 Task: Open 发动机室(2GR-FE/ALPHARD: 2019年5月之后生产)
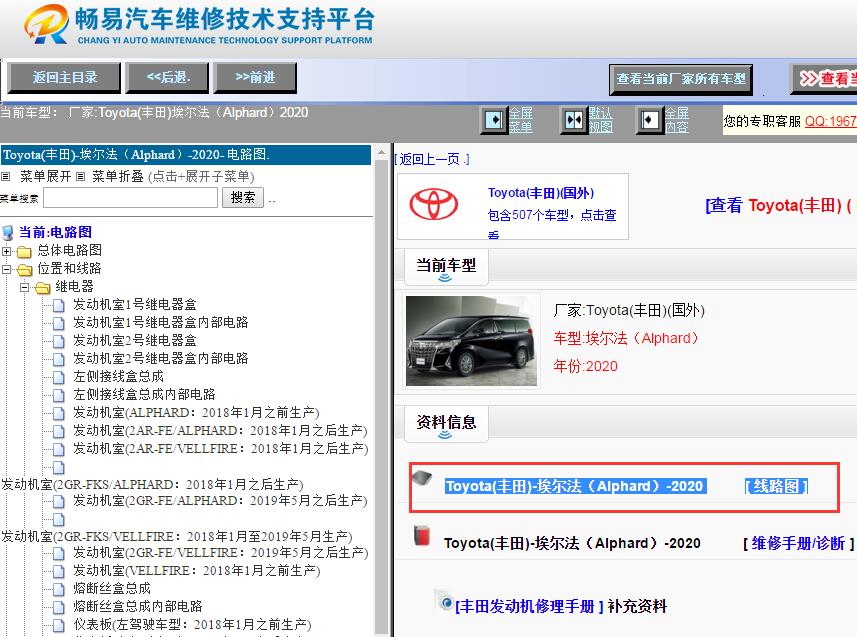pyautogui.click(x=220, y=500)
